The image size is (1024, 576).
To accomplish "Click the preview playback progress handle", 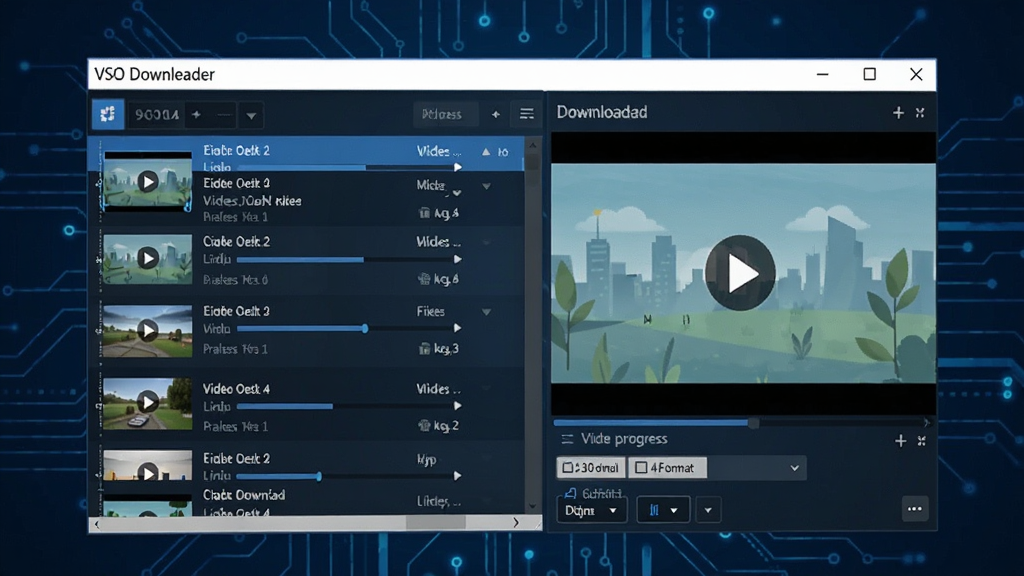I will (x=753, y=423).
